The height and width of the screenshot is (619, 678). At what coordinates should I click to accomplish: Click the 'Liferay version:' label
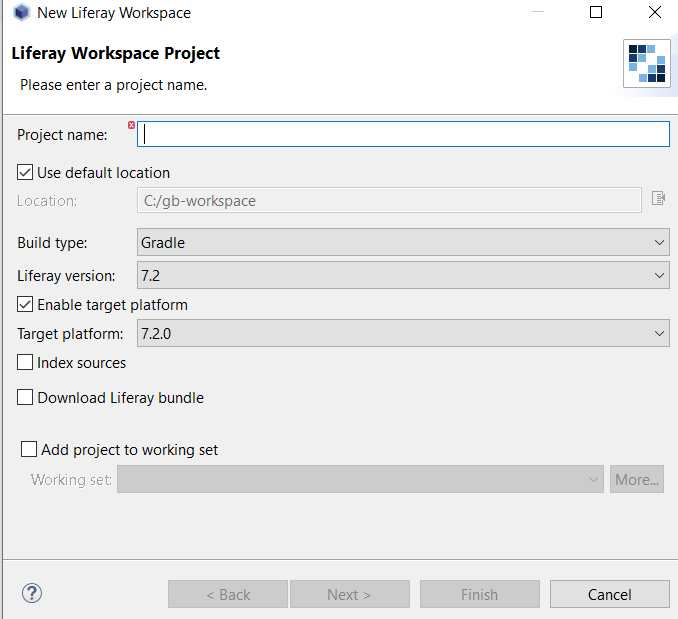(x=66, y=276)
